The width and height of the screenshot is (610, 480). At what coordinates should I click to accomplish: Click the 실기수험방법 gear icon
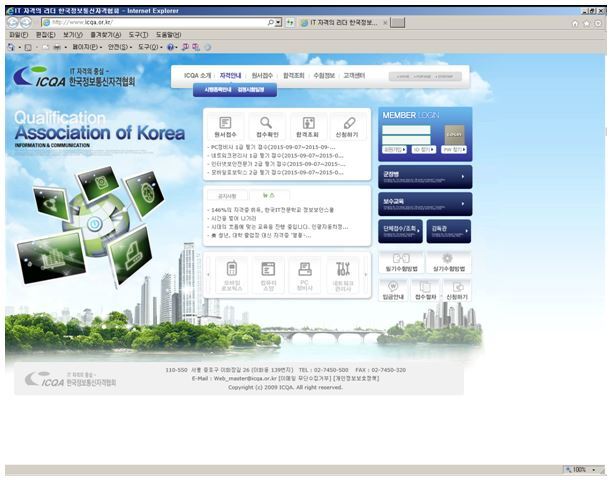coord(448,258)
